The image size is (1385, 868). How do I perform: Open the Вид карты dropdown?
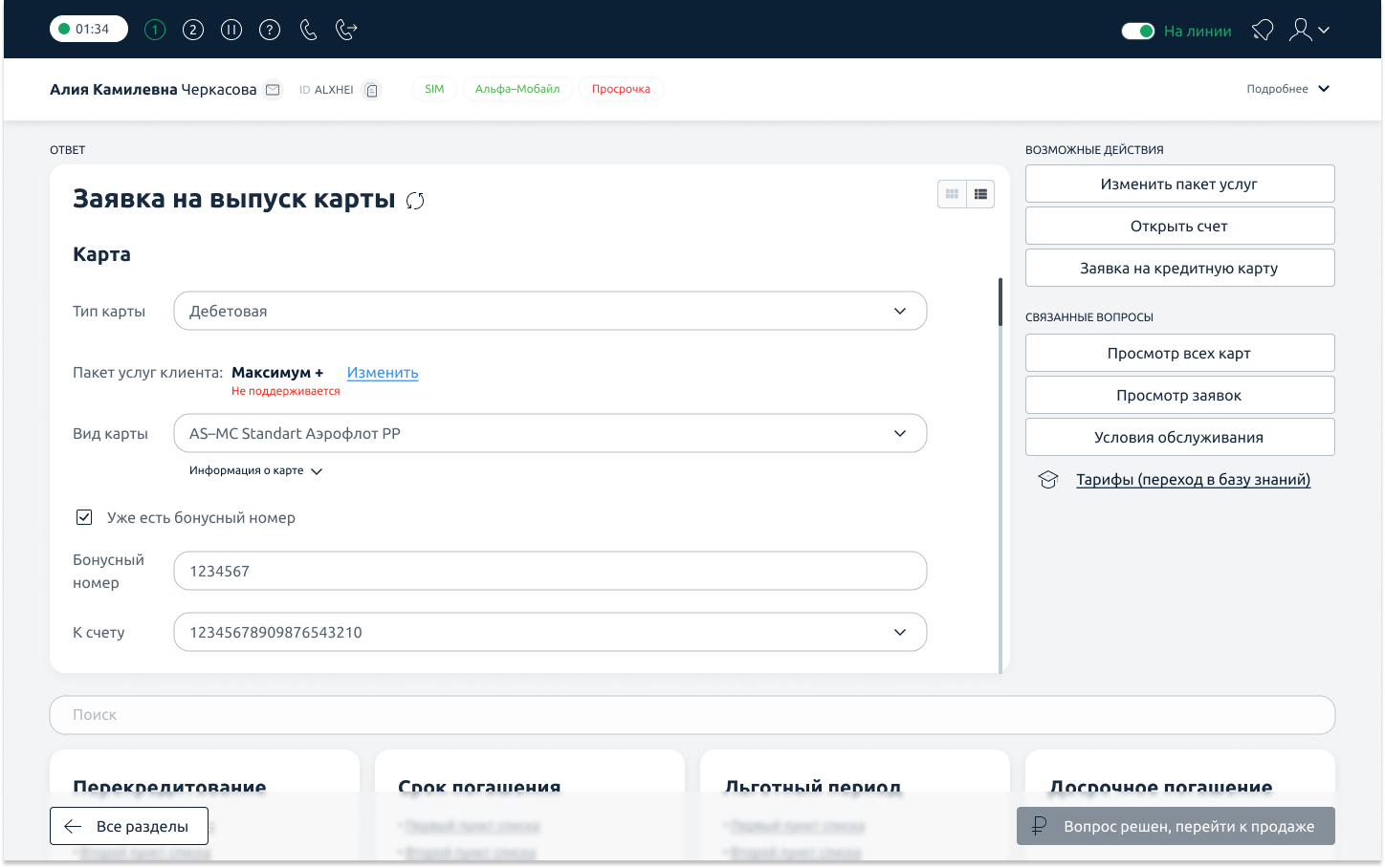(550, 433)
